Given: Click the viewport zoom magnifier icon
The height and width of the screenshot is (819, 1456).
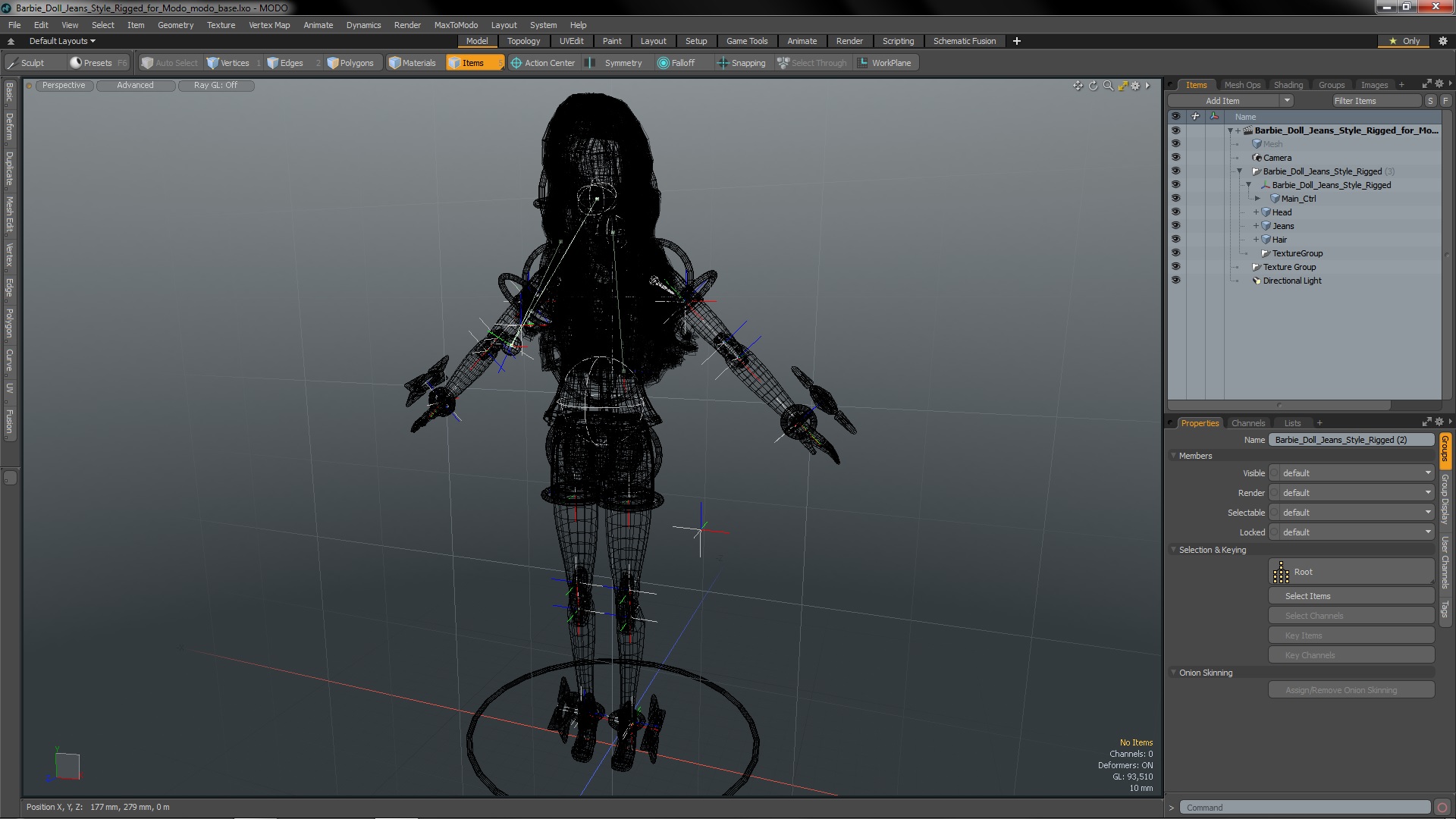Looking at the screenshot, I should coord(1108,86).
